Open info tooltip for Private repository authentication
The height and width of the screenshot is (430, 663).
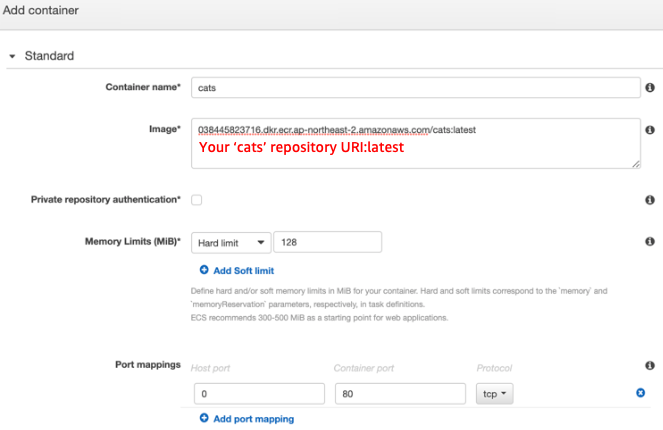click(x=650, y=200)
